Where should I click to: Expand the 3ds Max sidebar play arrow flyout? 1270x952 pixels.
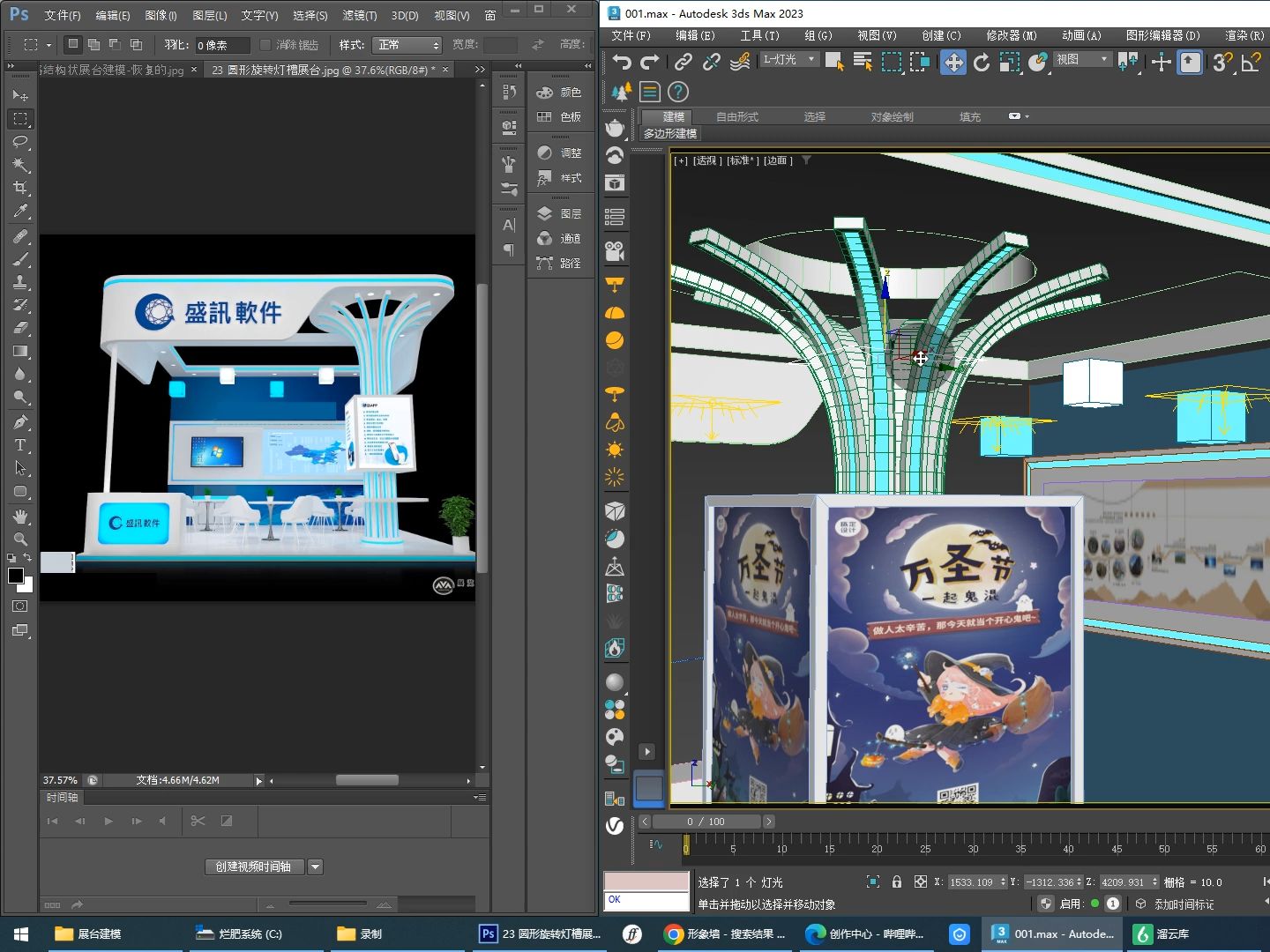647,752
